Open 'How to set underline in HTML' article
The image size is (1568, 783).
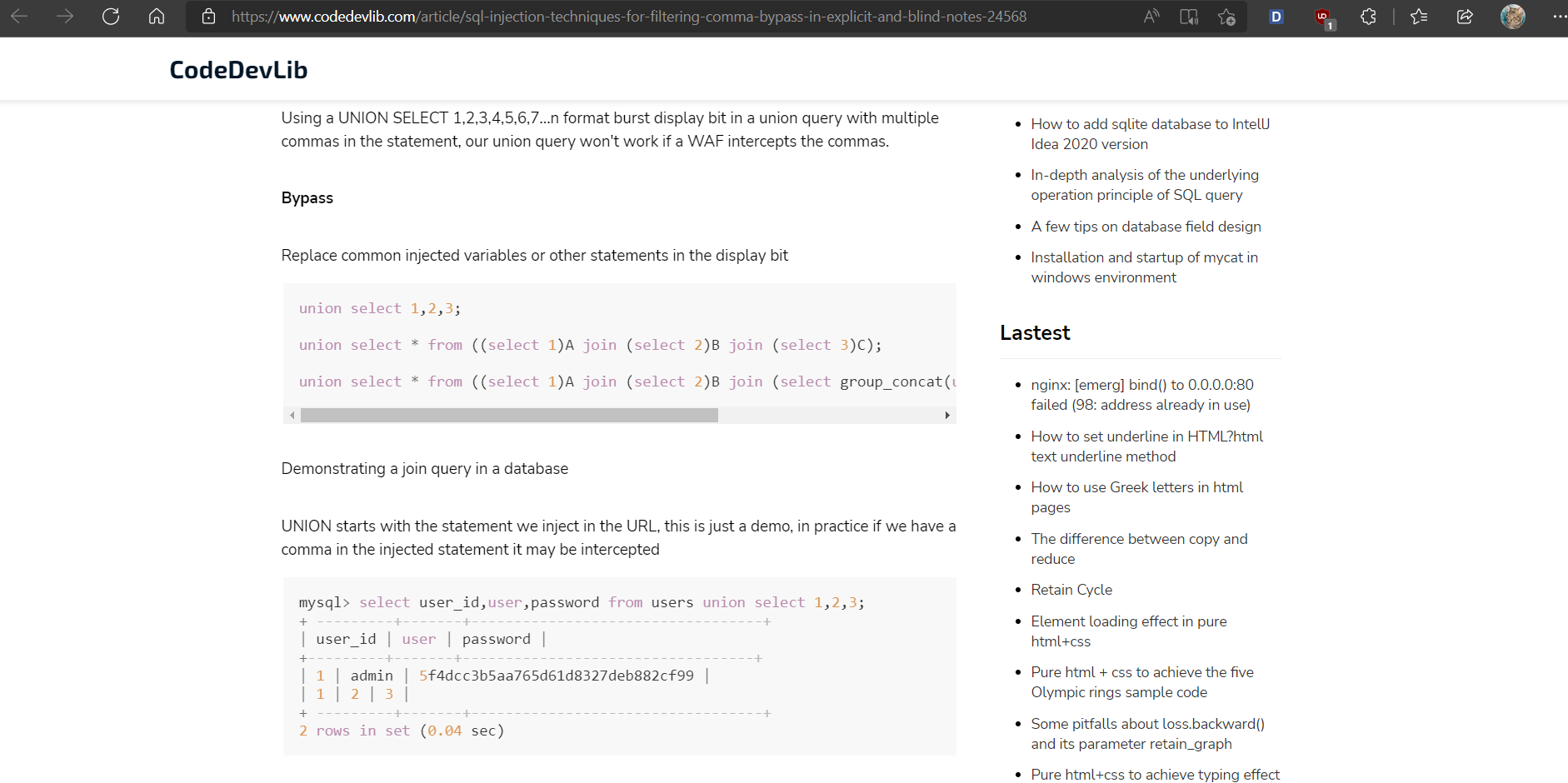pyautogui.click(x=1146, y=446)
